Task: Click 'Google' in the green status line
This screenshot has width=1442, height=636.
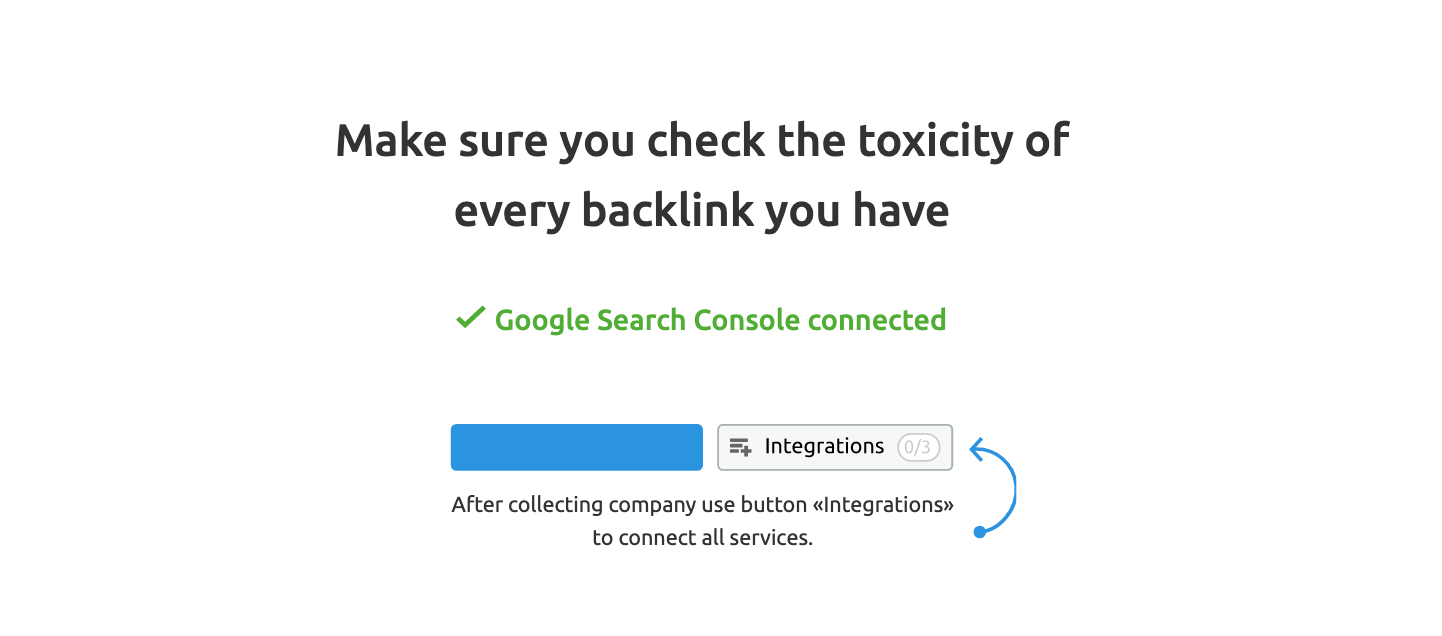Action: tap(541, 321)
